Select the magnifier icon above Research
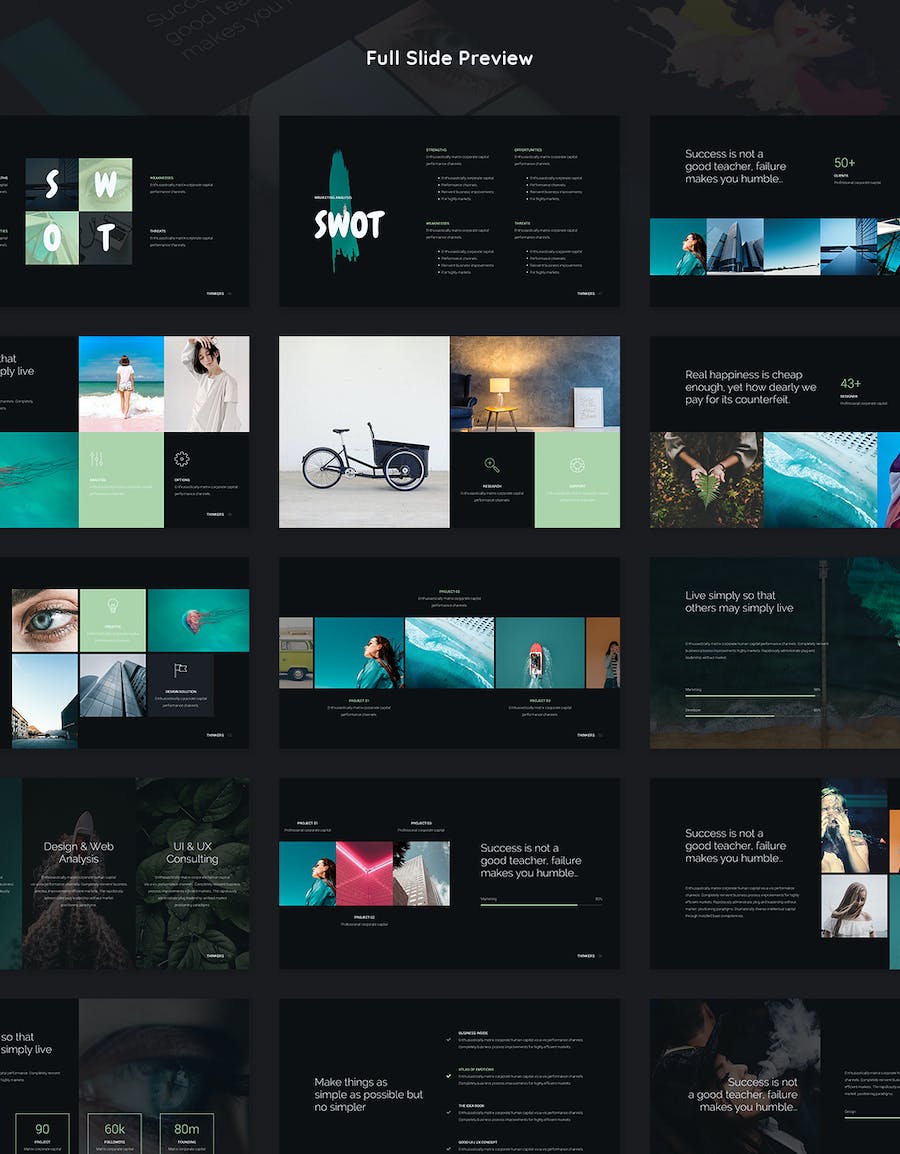Screen dimensions: 900x1154 point(491,465)
